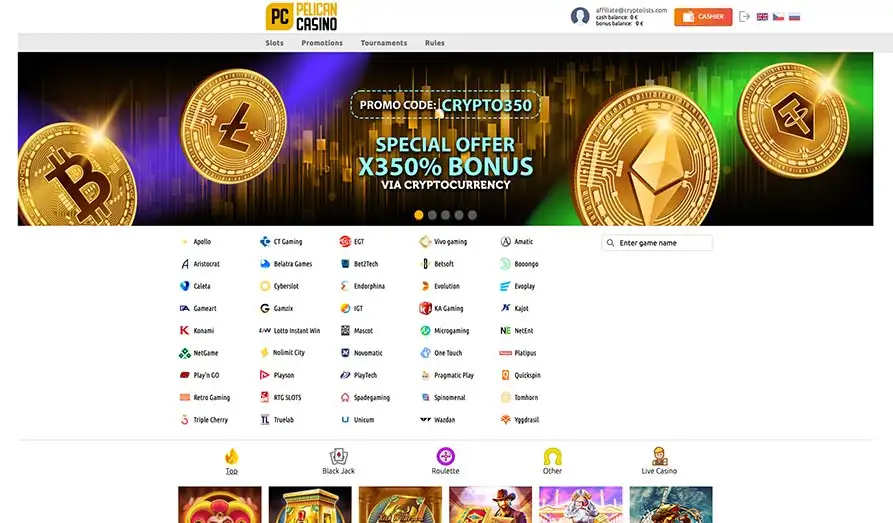Jump to the last banner slide dot
The width and height of the screenshot is (893, 523).
[x=472, y=215]
